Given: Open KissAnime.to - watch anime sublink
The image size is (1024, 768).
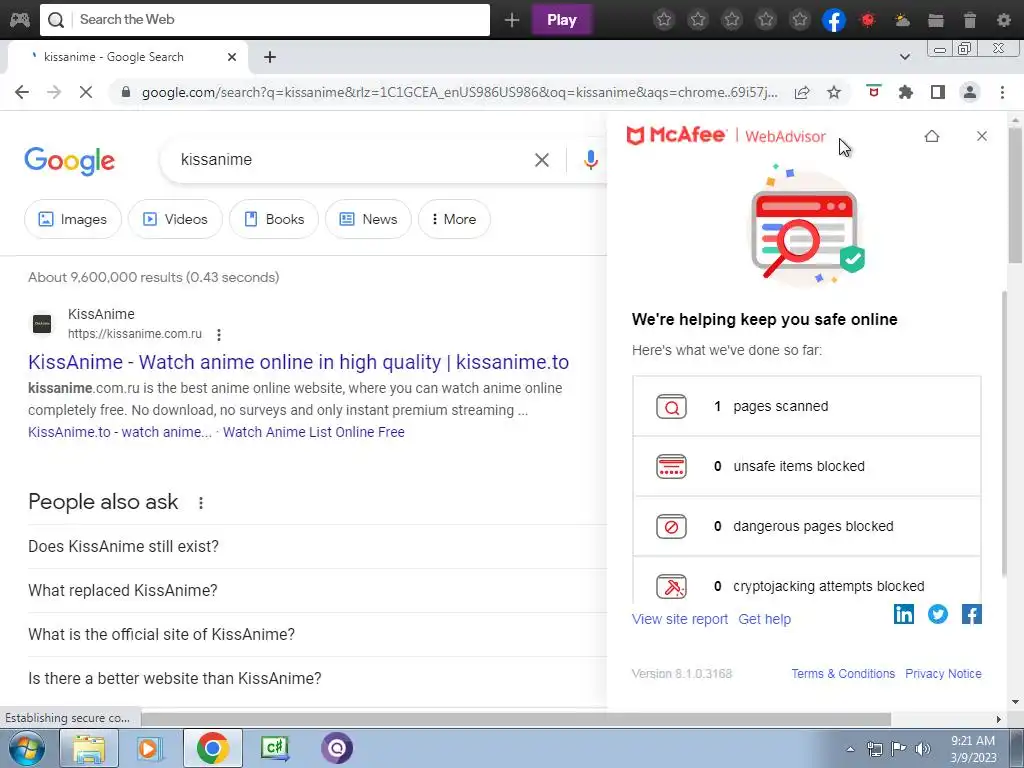Looking at the screenshot, I should tap(120, 432).
